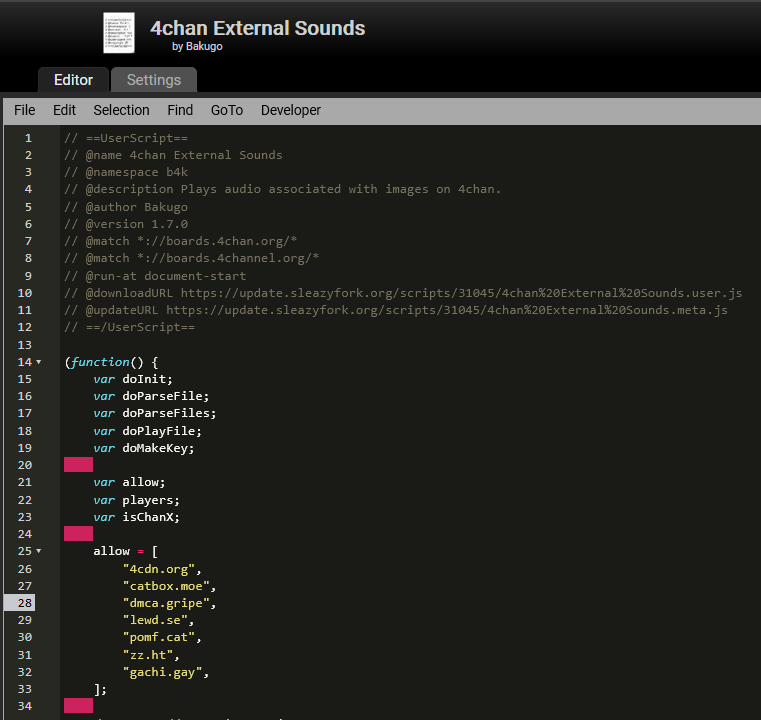Click the function keyword on line 14
This screenshot has width=761, height=720.
100,362
